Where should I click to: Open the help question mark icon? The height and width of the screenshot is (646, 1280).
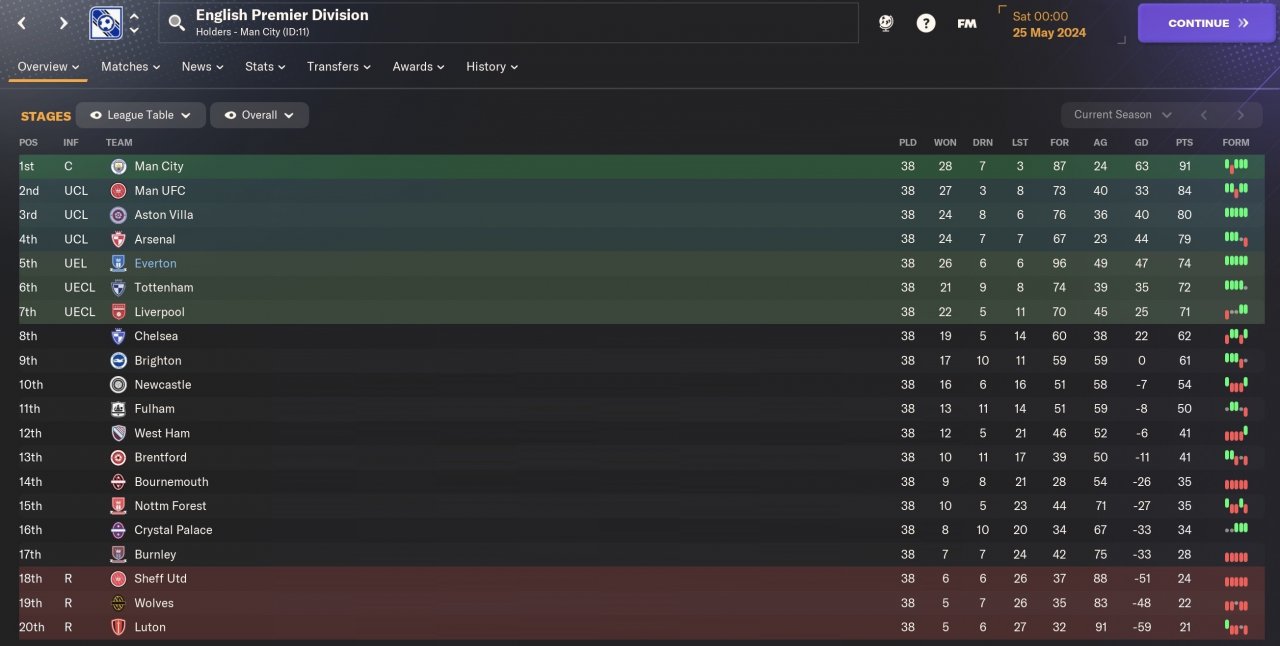[x=926, y=23]
